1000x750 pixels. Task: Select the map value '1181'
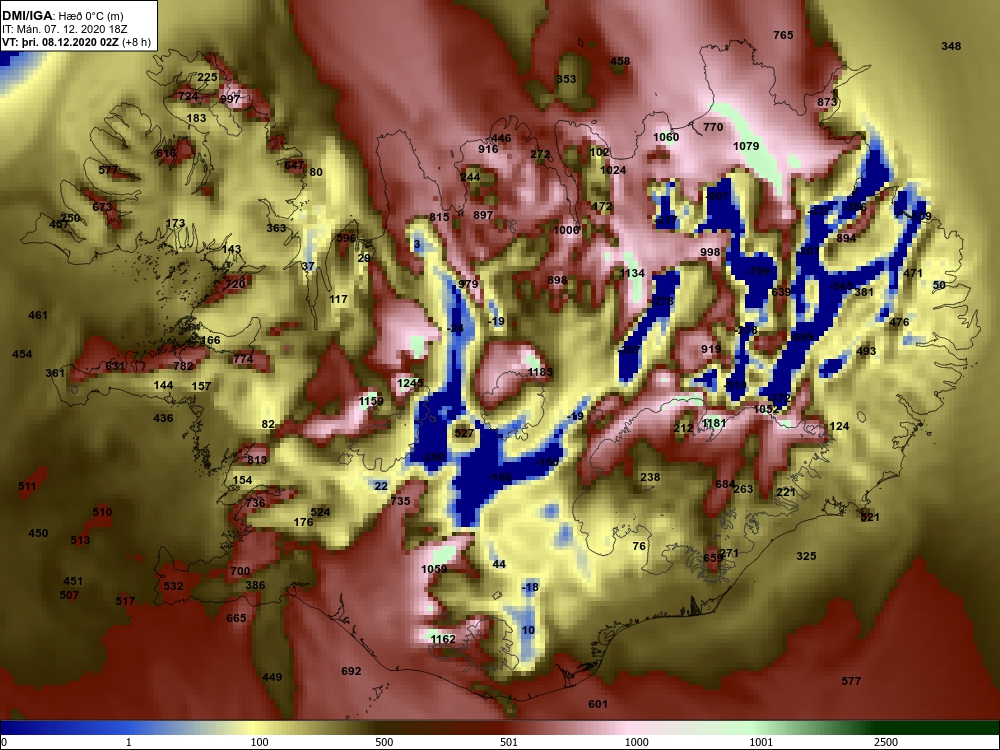click(714, 423)
